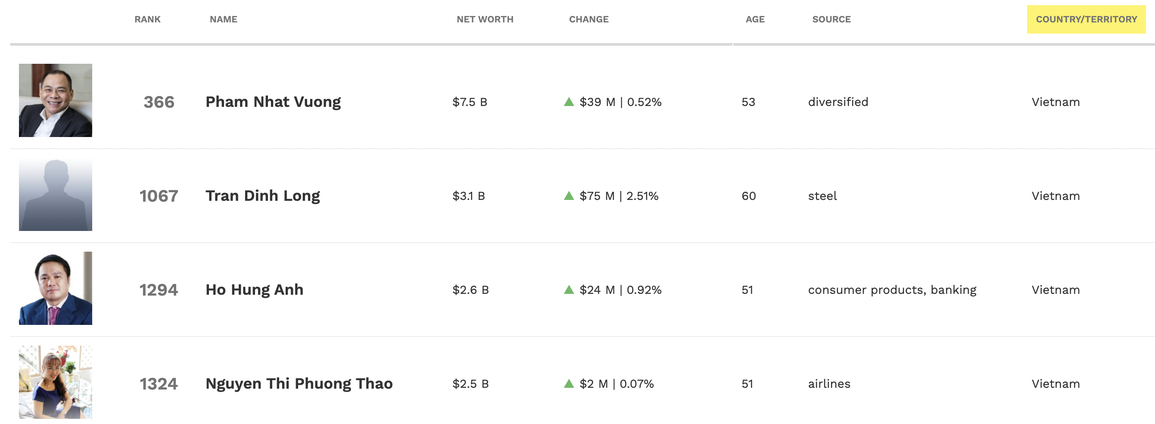Screen dimensions: 1155x424
Task: Click the green up arrow beside $2 M change
Action: [569, 384]
